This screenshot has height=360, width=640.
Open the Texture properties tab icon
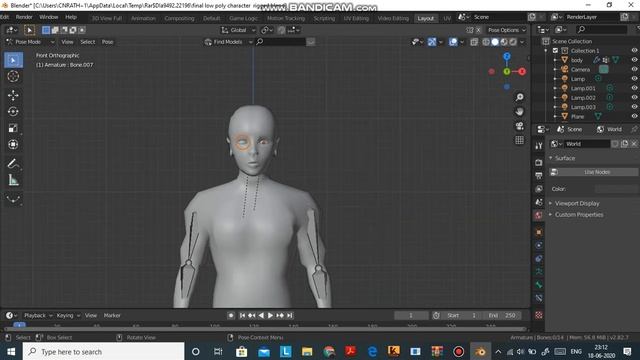[x=539, y=315]
